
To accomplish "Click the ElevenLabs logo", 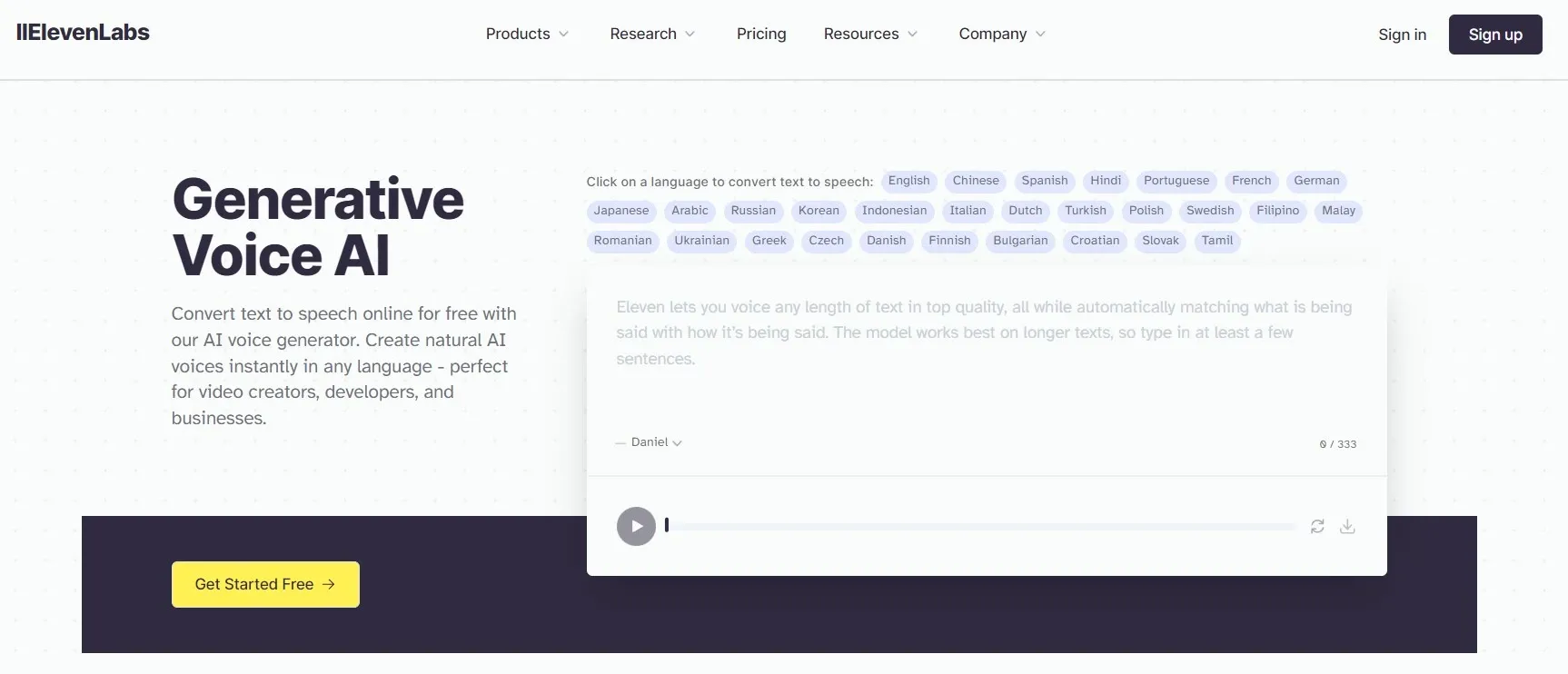I will 83,33.
